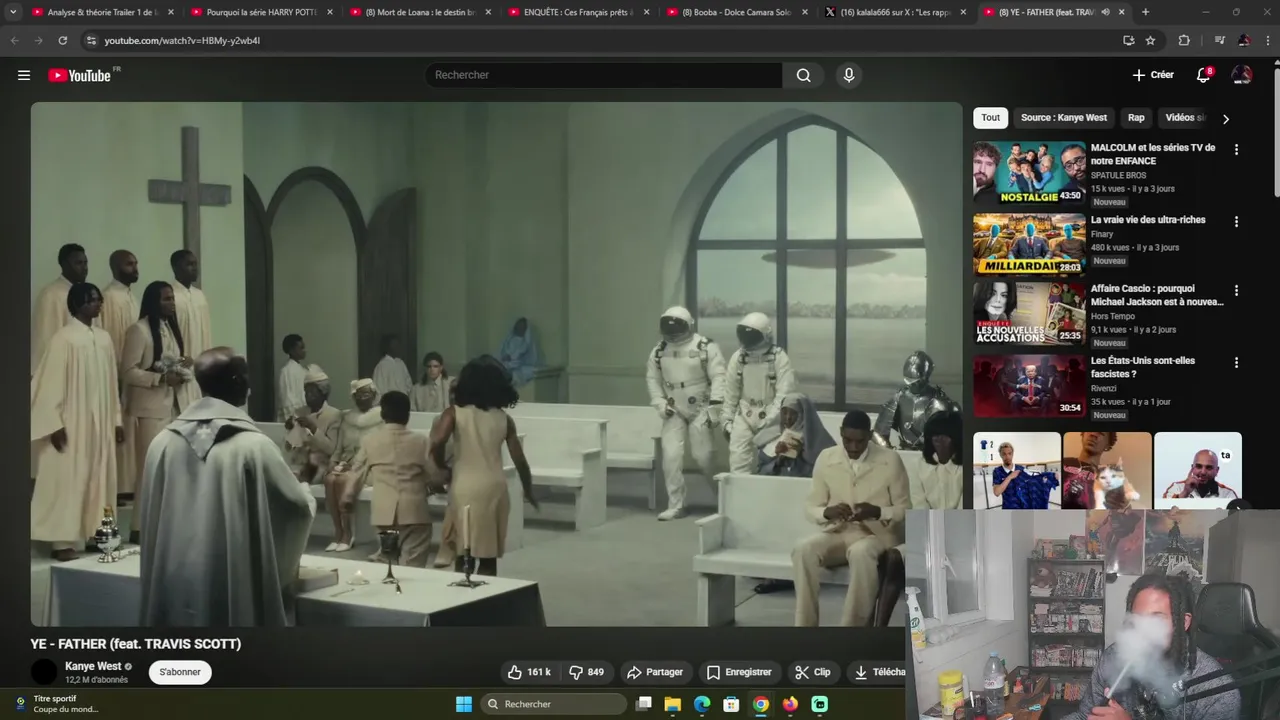This screenshot has width=1280, height=720.
Task: Create a Clip from the video
Action: pos(813,672)
